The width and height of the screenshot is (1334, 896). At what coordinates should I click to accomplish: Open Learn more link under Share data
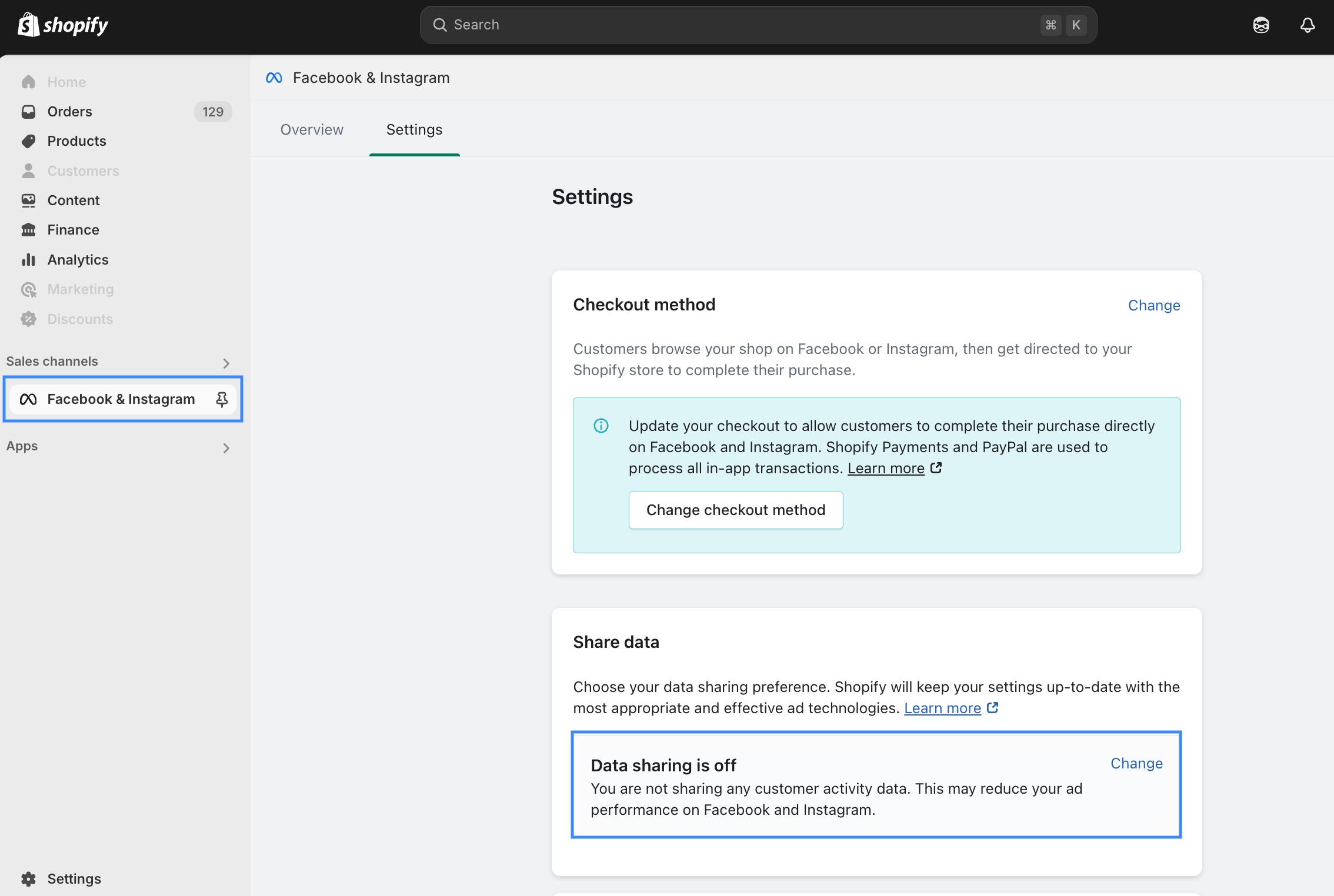(942, 708)
